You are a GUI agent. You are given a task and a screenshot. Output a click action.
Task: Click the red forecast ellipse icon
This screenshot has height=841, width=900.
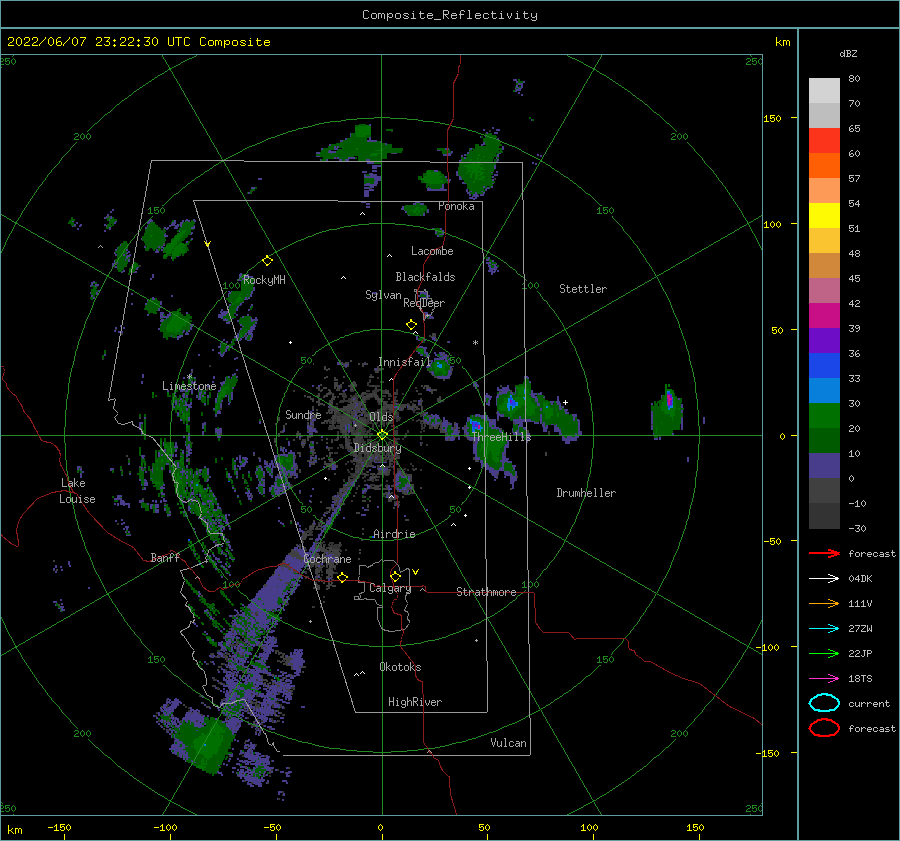(x=824, y=728)
